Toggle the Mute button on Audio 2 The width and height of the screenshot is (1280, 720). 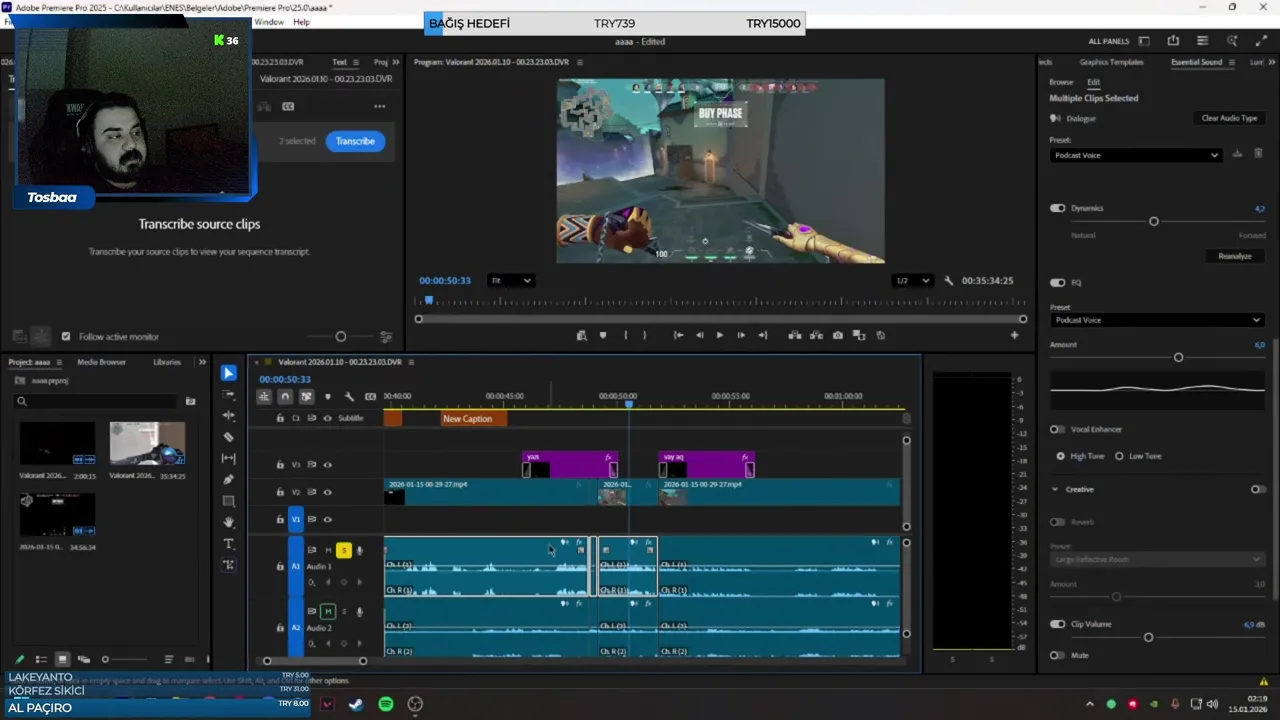click(327, 612)
